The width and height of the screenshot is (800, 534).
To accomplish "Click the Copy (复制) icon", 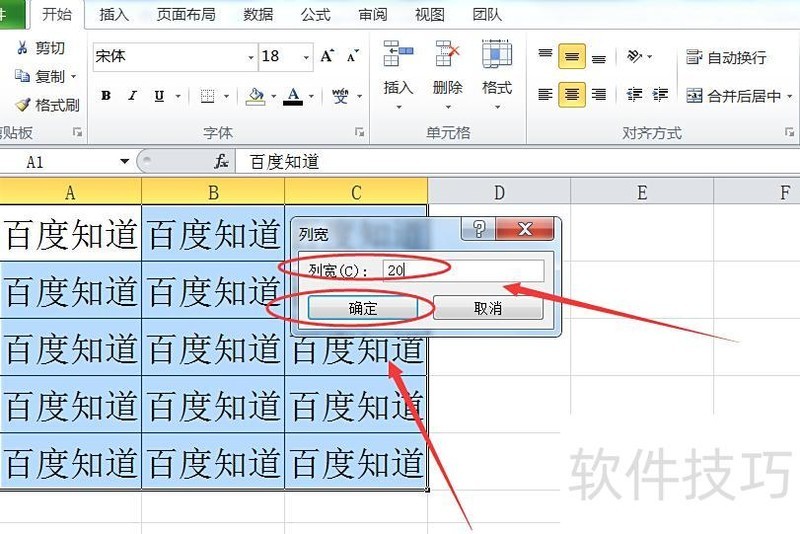I will (22, 76).
